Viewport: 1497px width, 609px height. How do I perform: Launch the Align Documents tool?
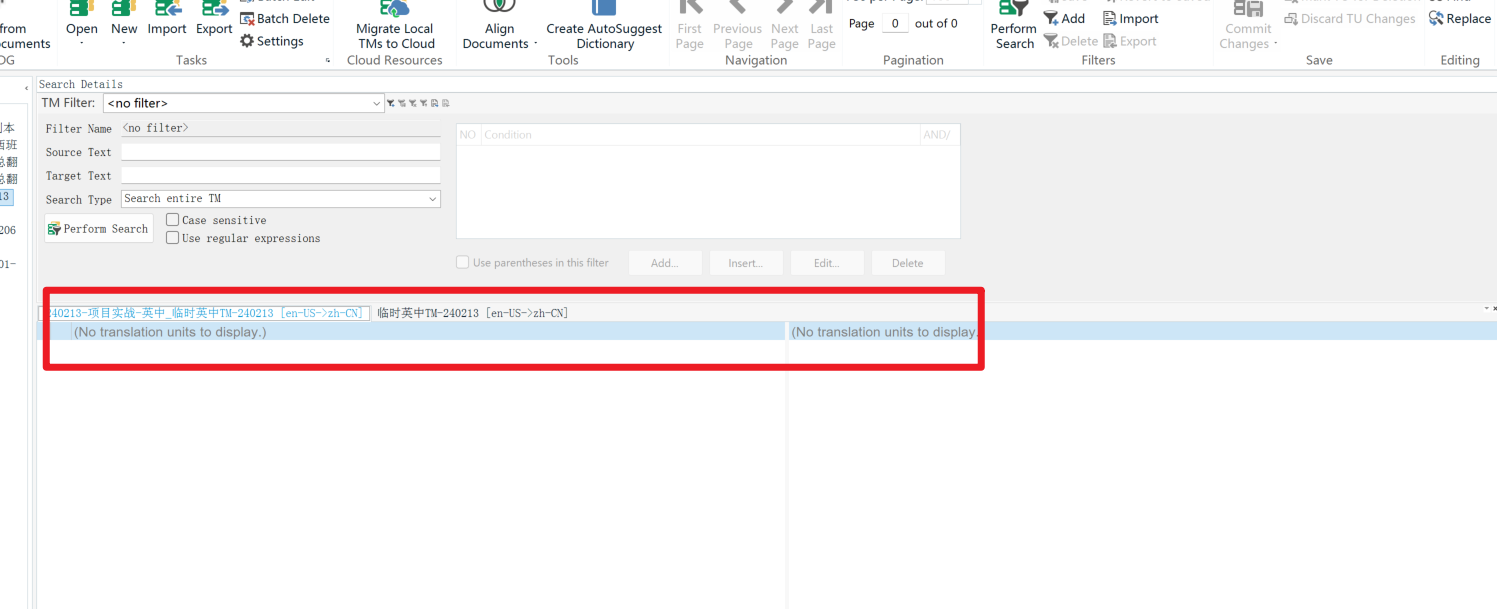click(x=499, y=25)
